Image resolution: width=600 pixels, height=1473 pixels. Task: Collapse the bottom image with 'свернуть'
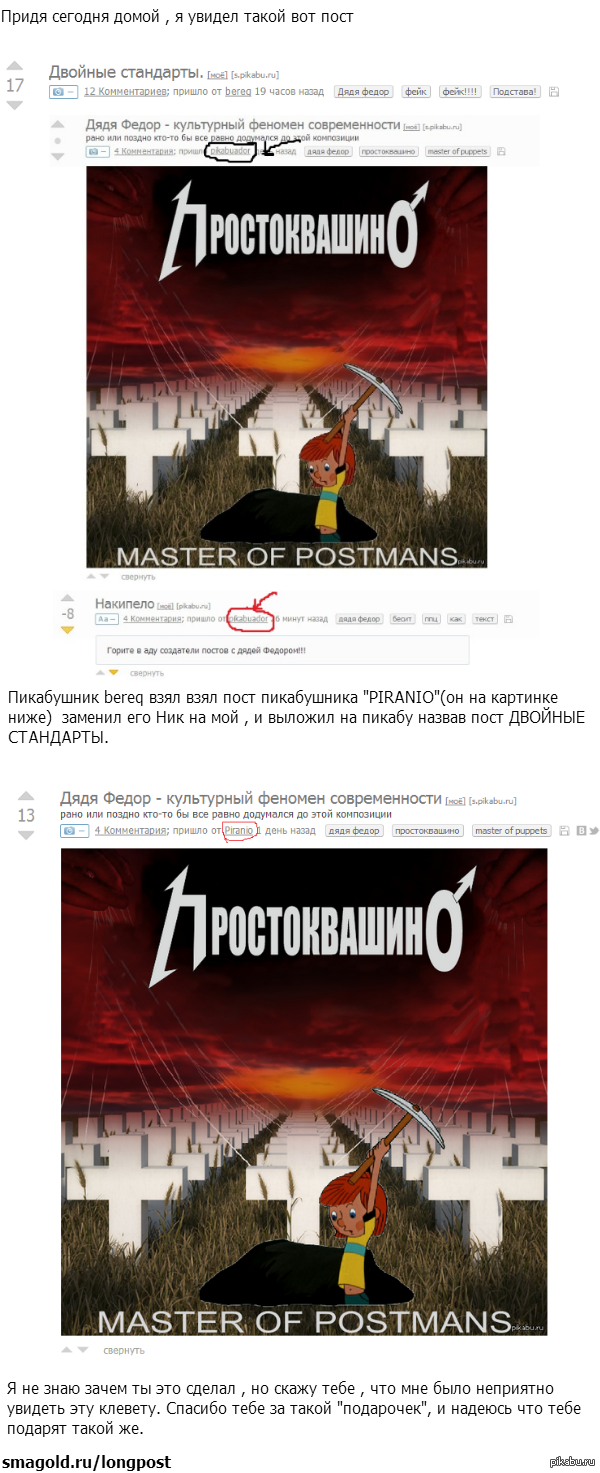pyautogui.click(x=125, y=1350)
